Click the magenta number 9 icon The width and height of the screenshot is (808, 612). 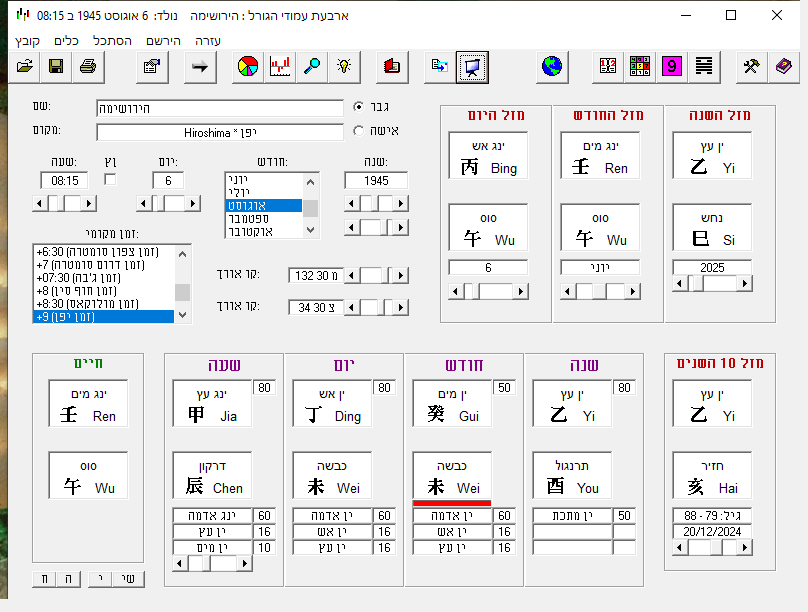click(x=672, y=66)
